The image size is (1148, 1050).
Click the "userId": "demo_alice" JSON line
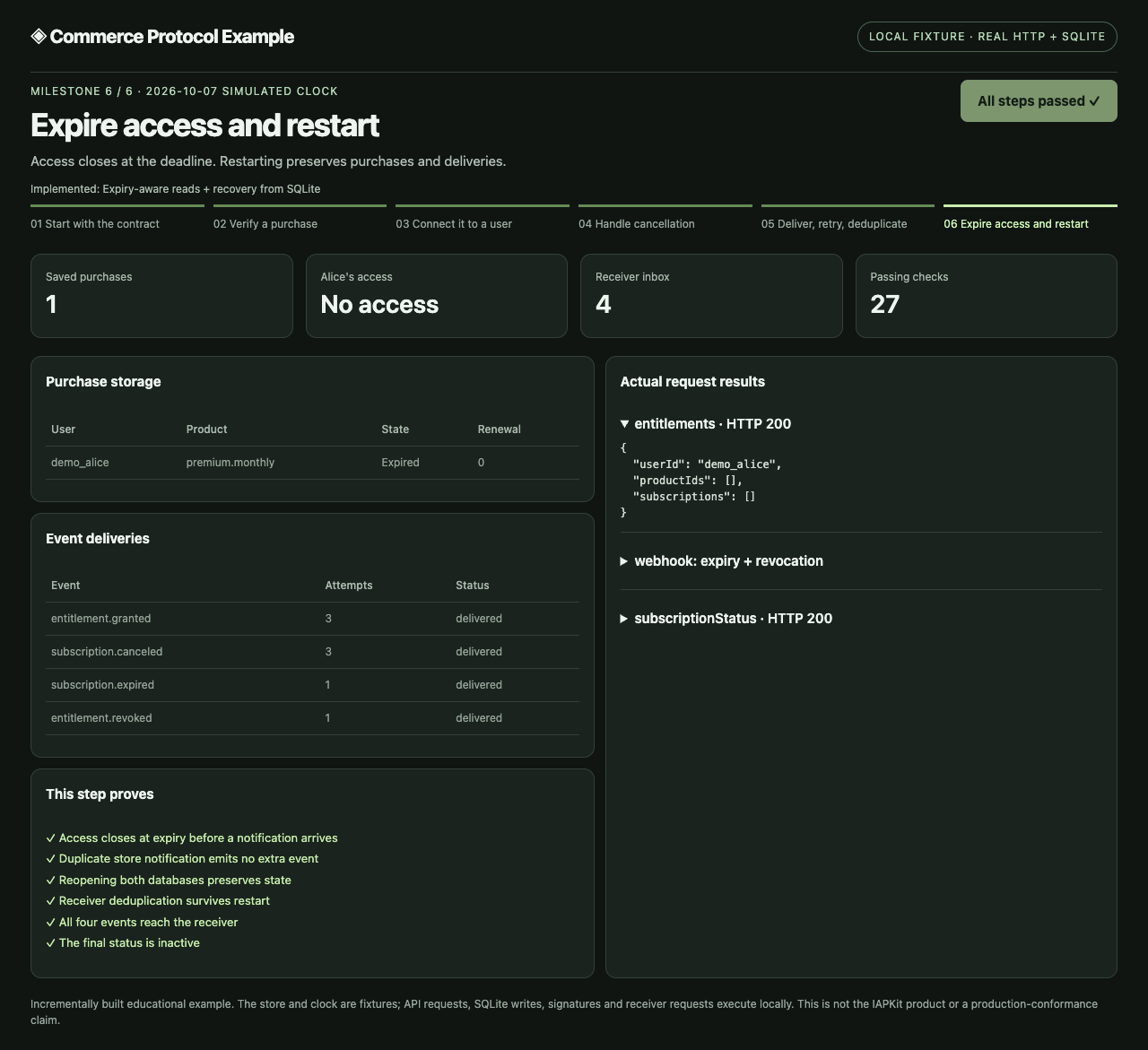(x=708, y=464)
